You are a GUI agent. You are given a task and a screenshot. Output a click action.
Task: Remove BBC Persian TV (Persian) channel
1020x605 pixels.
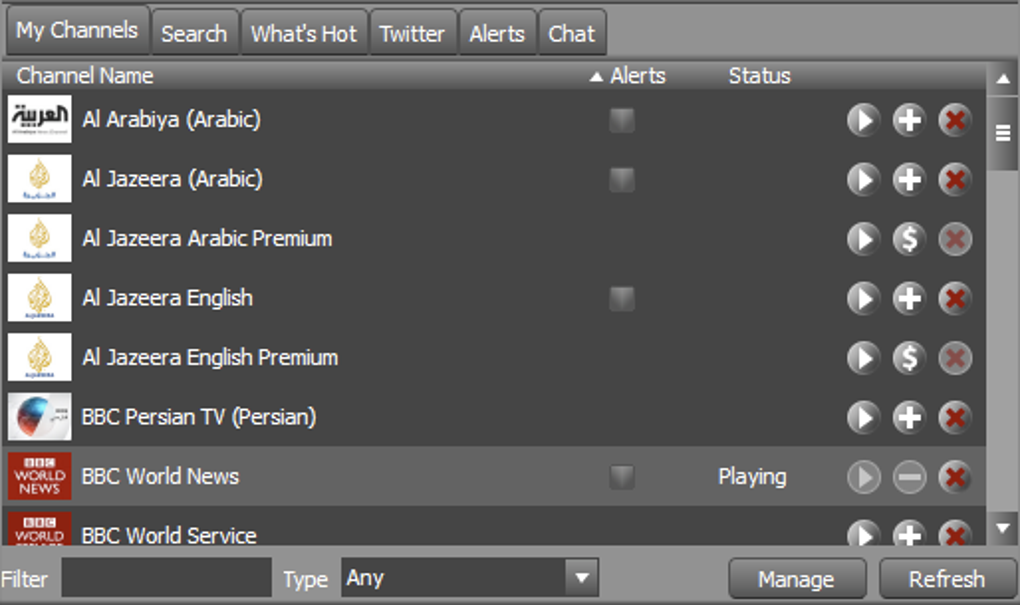tap(955, 418)
